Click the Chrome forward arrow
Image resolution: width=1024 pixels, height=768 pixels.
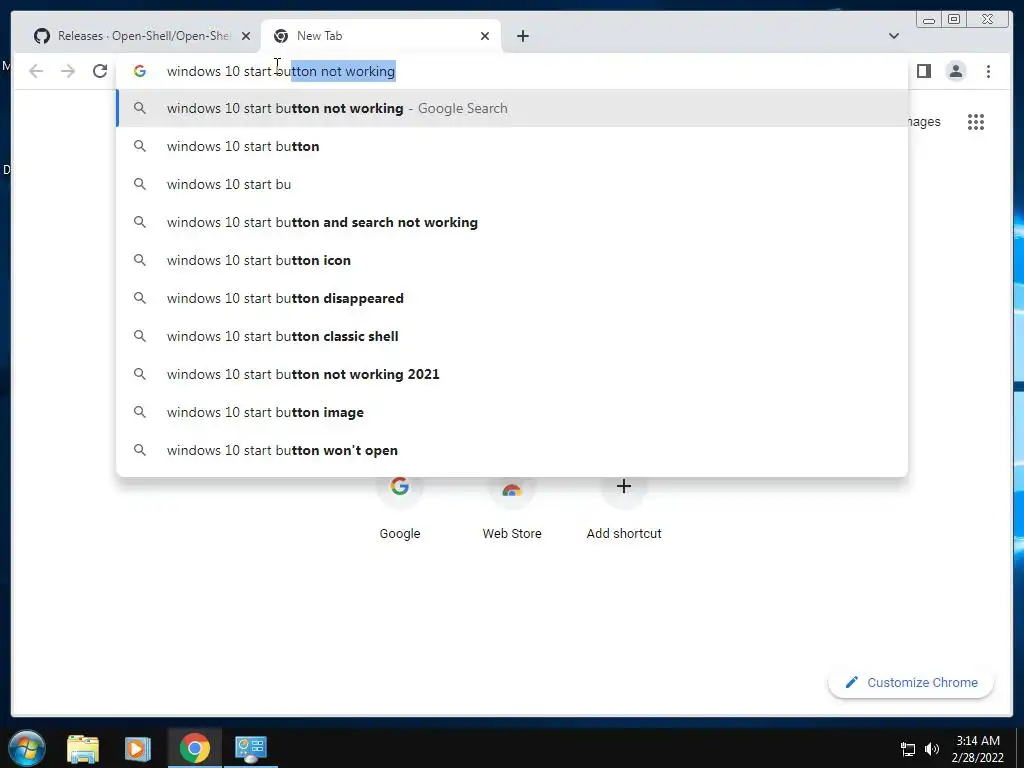(68, 71)
